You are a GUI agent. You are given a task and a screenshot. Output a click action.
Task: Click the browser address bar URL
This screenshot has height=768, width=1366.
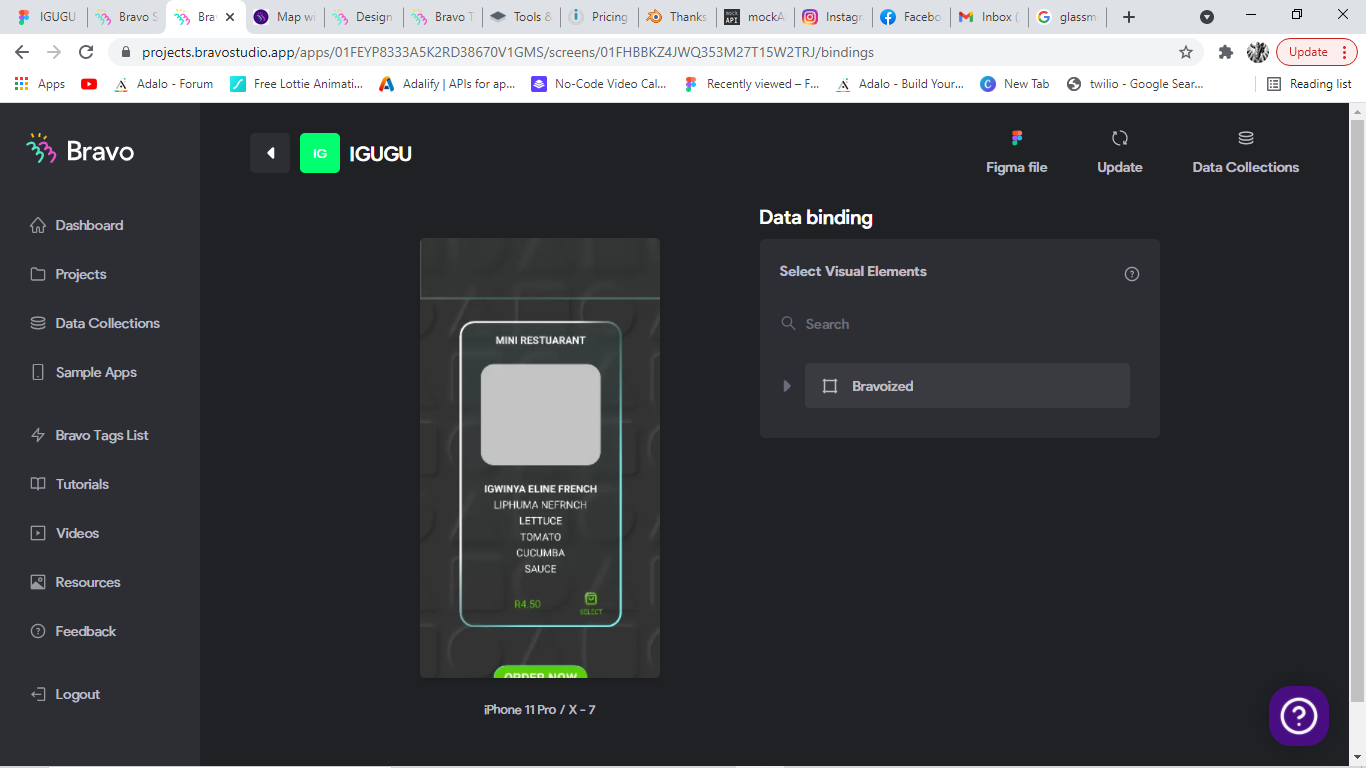point(507,52)
